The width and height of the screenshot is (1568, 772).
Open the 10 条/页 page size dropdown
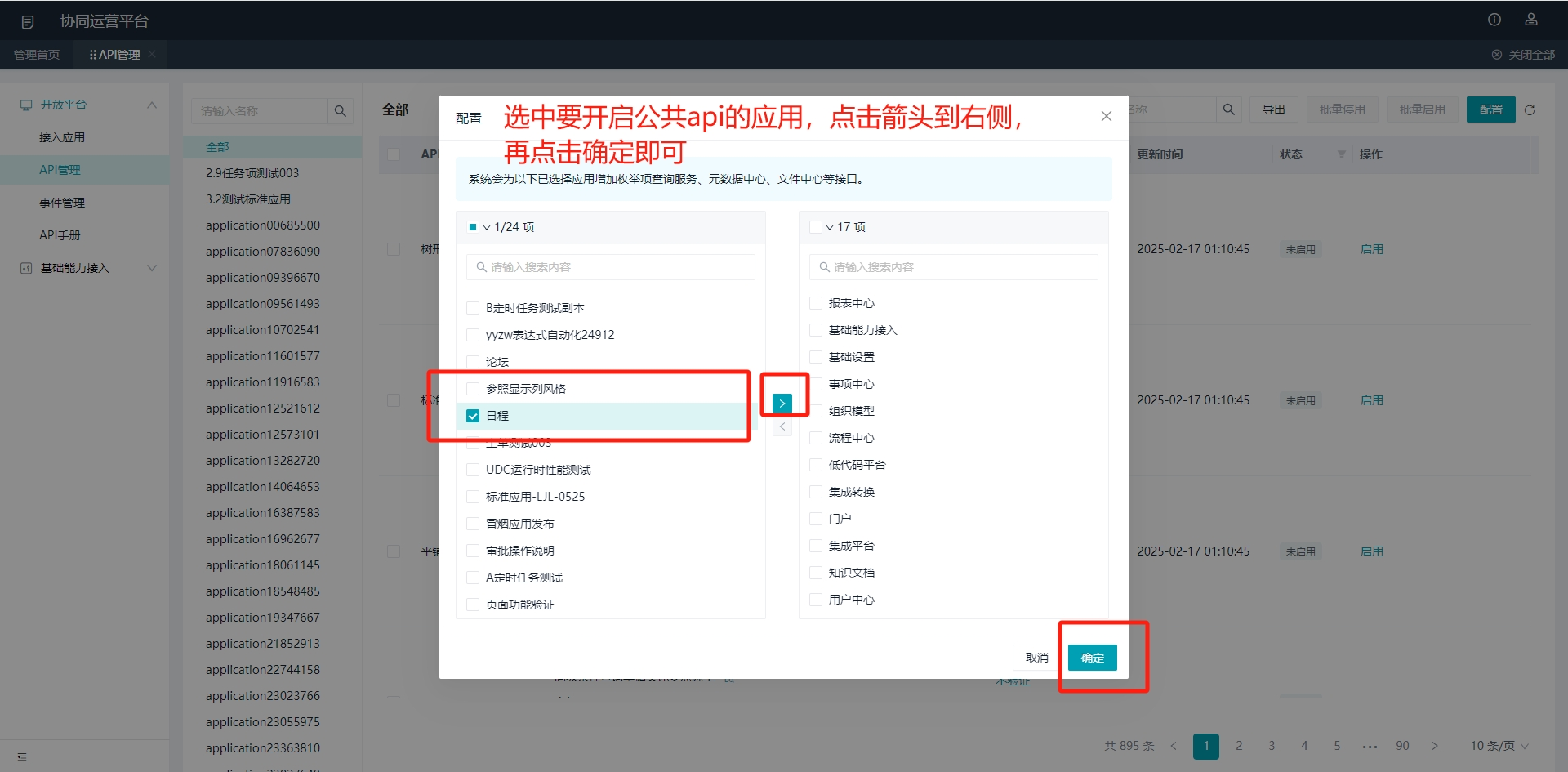pos(1499,746)
